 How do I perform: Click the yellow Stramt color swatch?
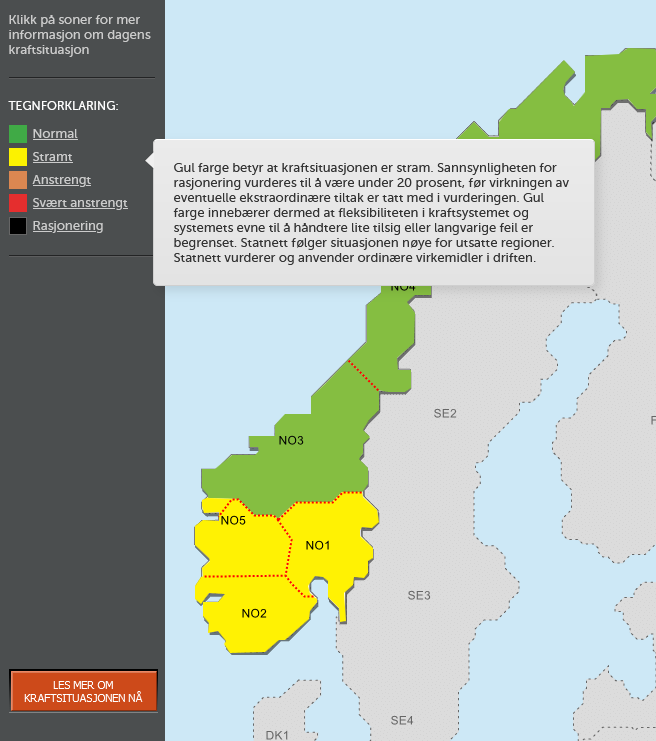point(18,157)
